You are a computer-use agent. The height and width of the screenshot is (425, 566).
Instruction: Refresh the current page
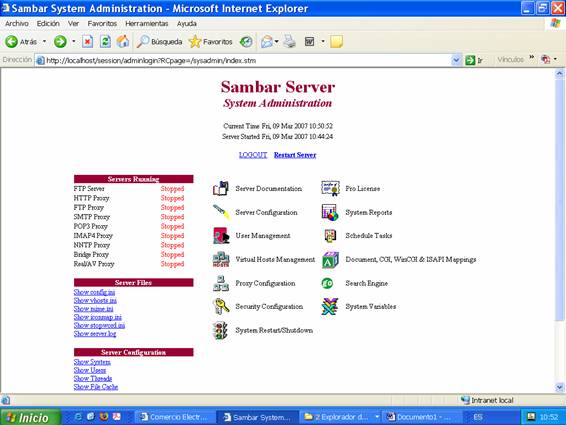(x=105, y=42)
